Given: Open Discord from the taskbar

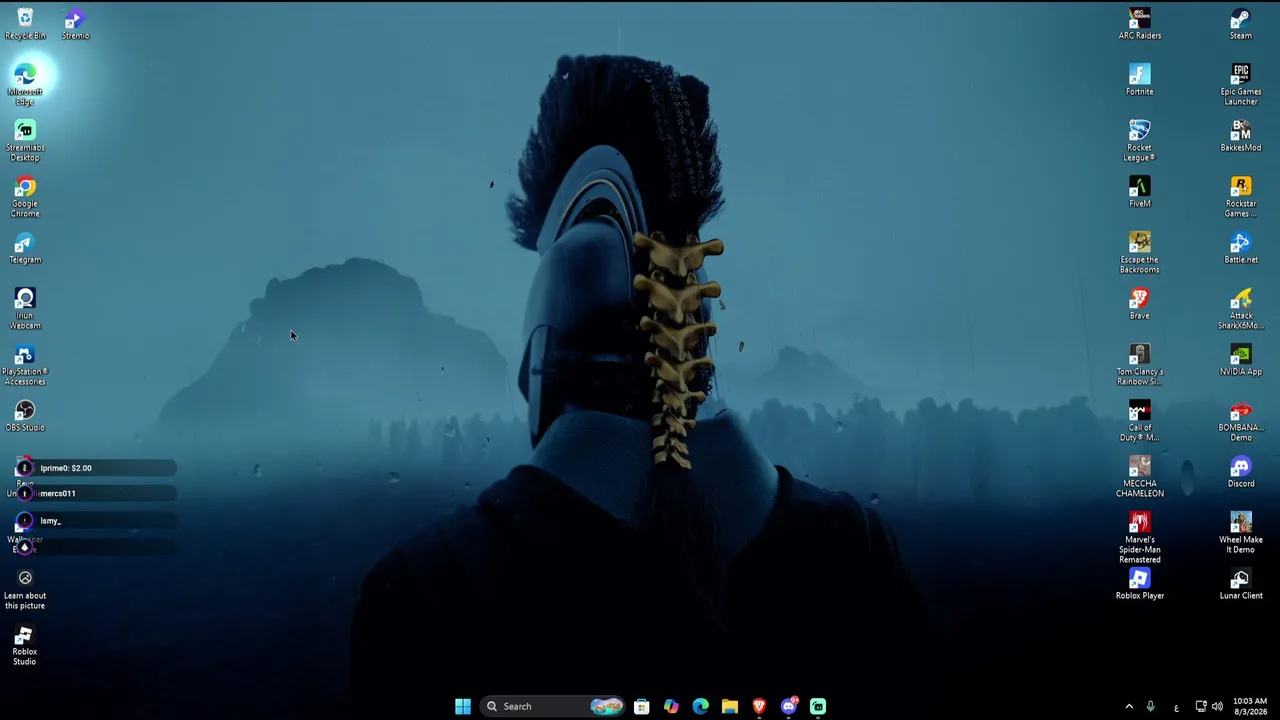Looking at the screenshot, I should coord(789,706).
